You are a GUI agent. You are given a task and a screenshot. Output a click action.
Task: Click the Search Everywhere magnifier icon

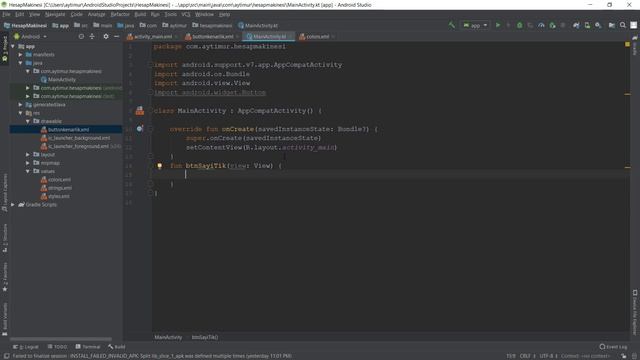pyautogui.click(x=622, y=25)
